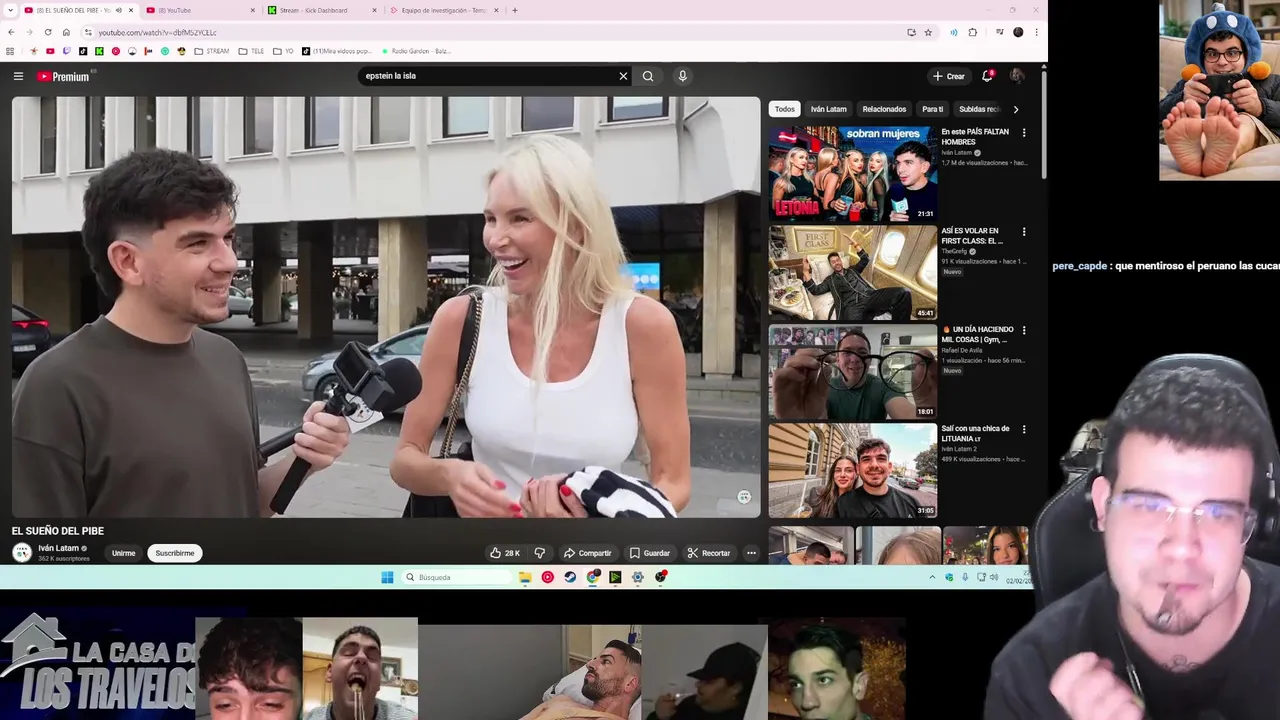Viewport: 1280px width, 720px height.
Task: Open options for 'ASÍ ES VOLAR EN FIRST CLASS' video
Action: tap(1023, 232)
